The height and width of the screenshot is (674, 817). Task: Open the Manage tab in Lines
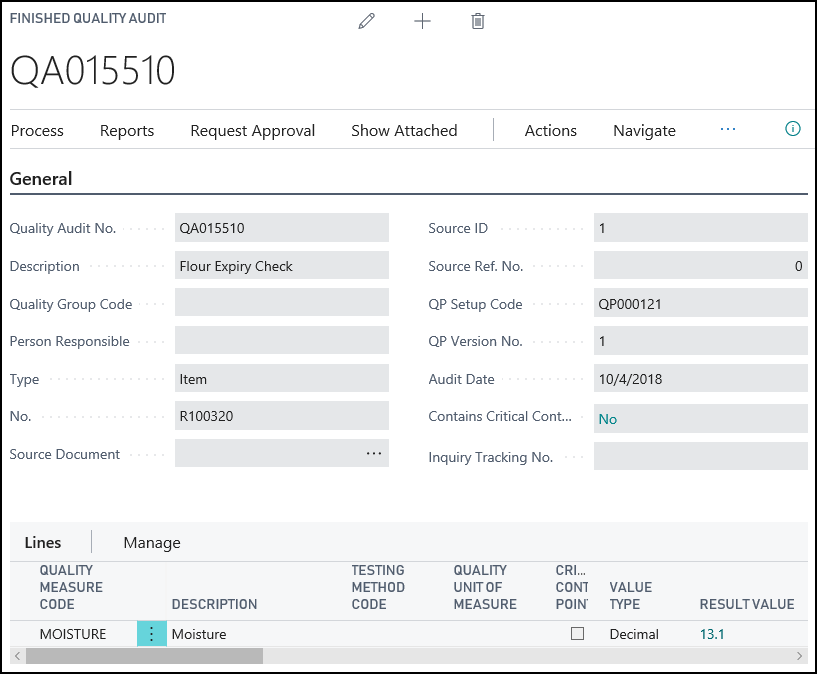click(152, 542)
